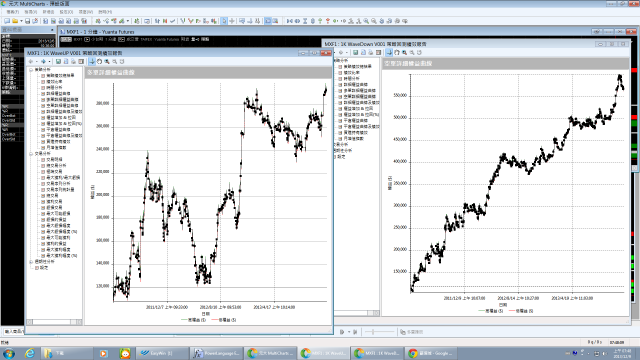Open the 設定(O) menu
640x360 pixels.
[x=66, y=12]
